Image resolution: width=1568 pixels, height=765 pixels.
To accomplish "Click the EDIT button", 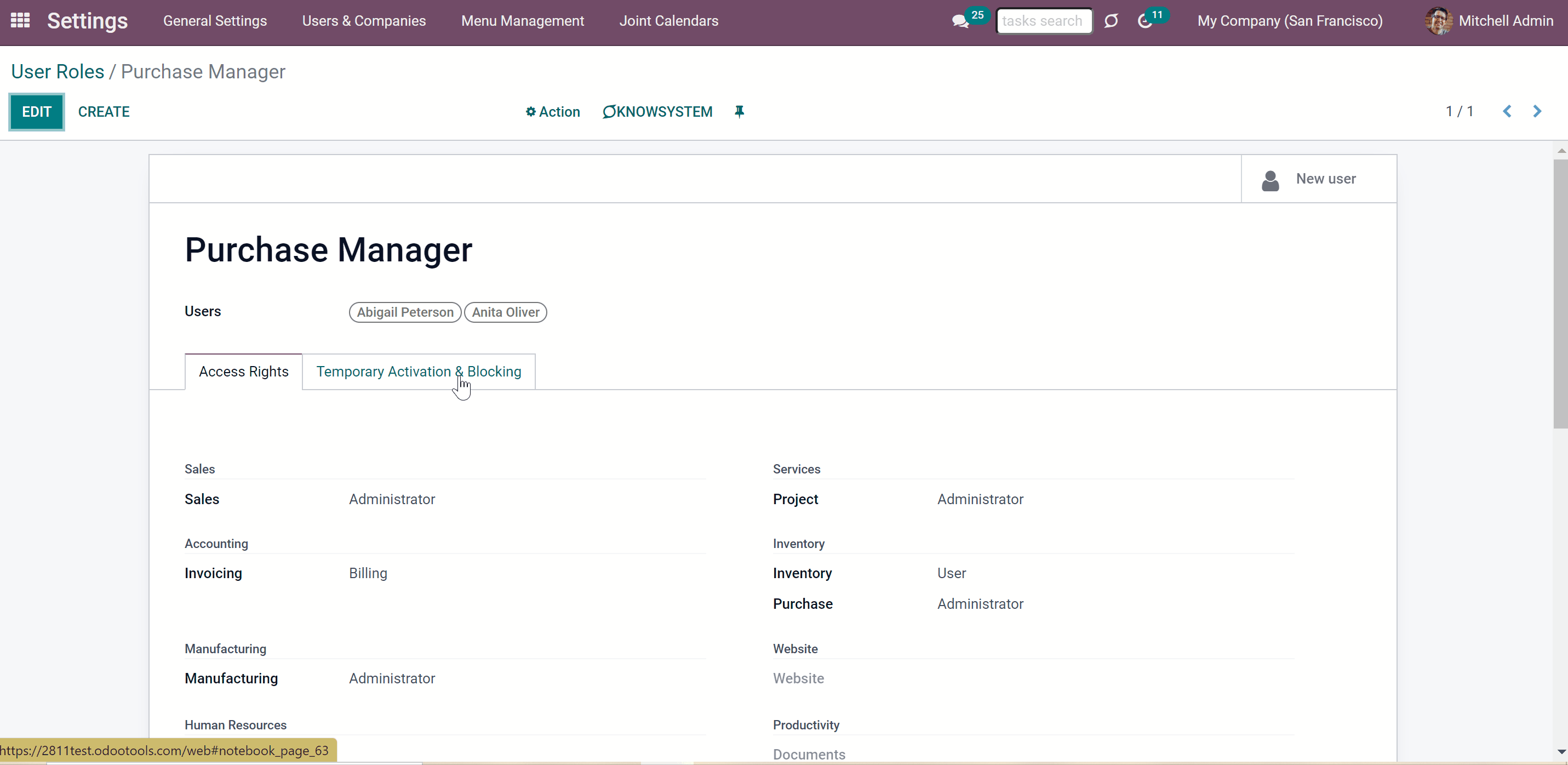I will (x=37, y=112).
